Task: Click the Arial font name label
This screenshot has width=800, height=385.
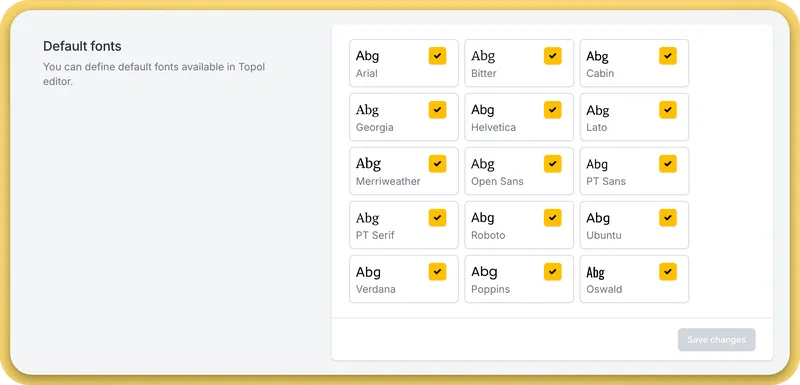Action: tap(366, 73)
